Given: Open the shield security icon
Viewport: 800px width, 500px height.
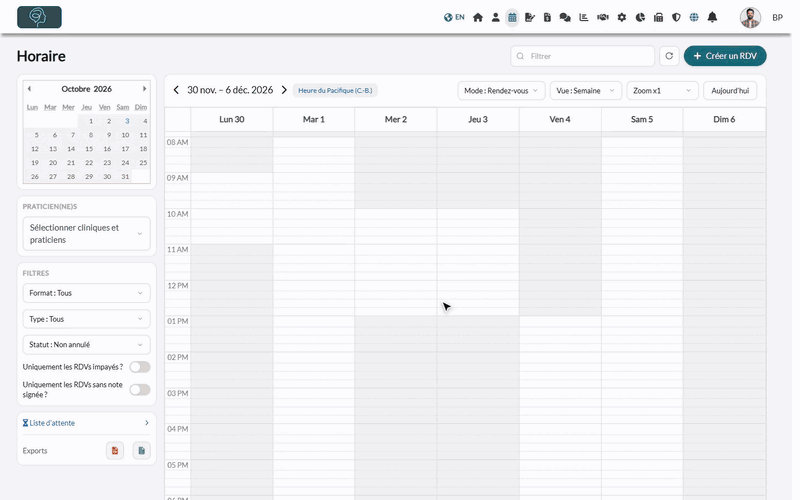Looking at the screenshot, I should [676, 17].
